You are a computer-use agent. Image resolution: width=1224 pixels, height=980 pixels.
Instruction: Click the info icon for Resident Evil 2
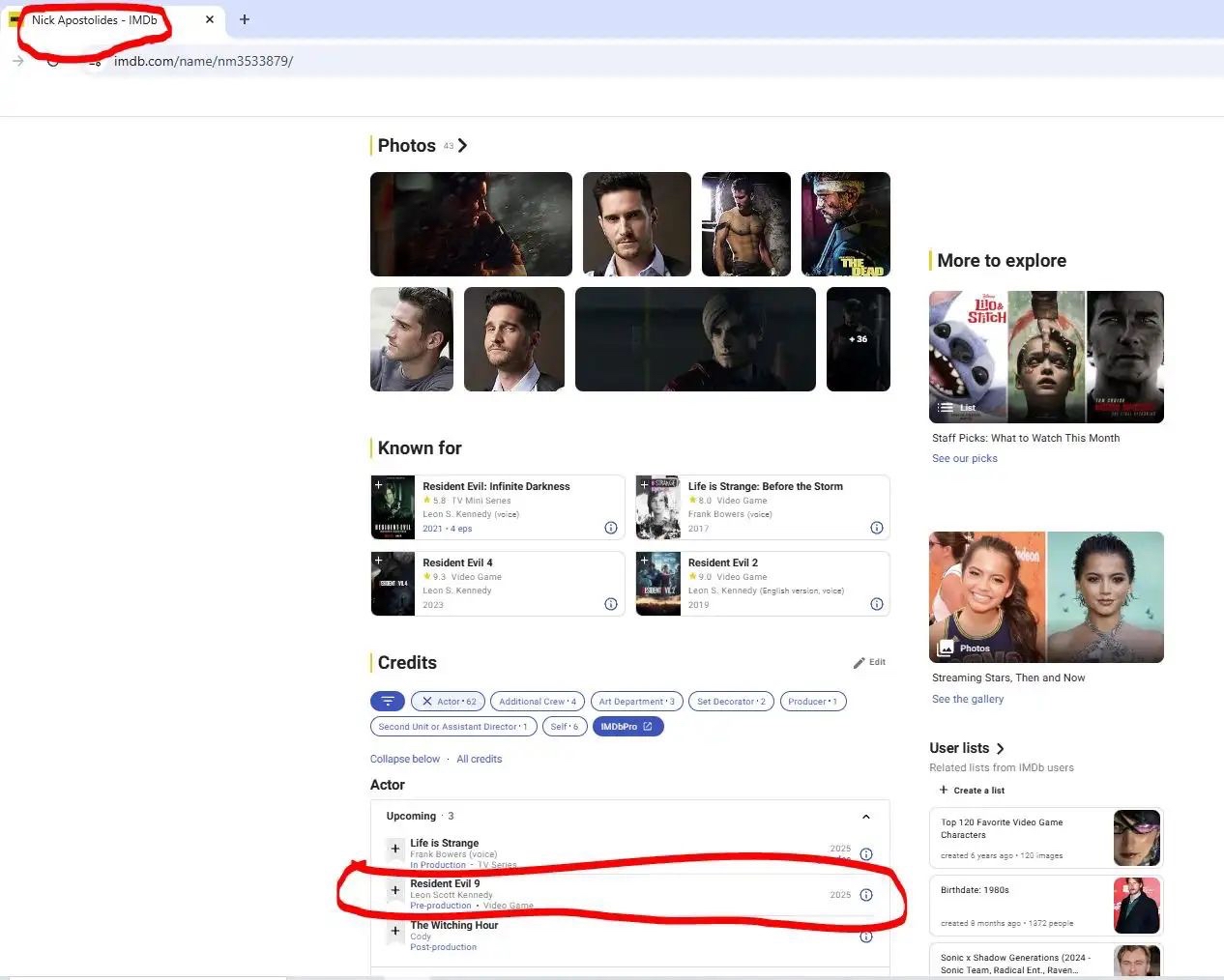coord(877,604)
